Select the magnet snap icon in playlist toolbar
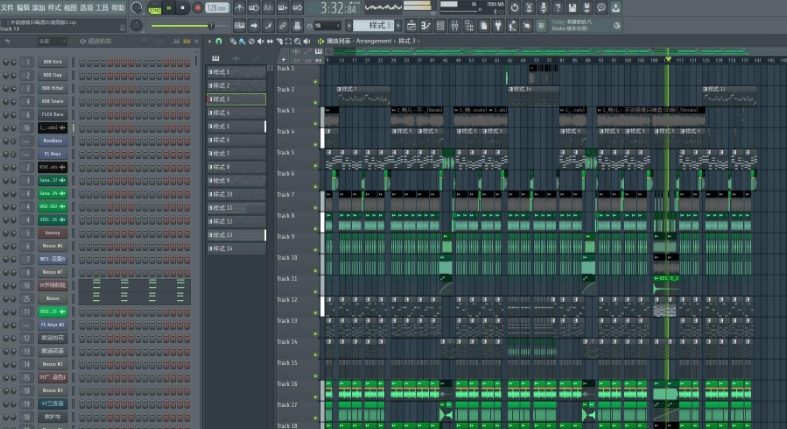The image size is (787, 429). (x=219, y=41)
